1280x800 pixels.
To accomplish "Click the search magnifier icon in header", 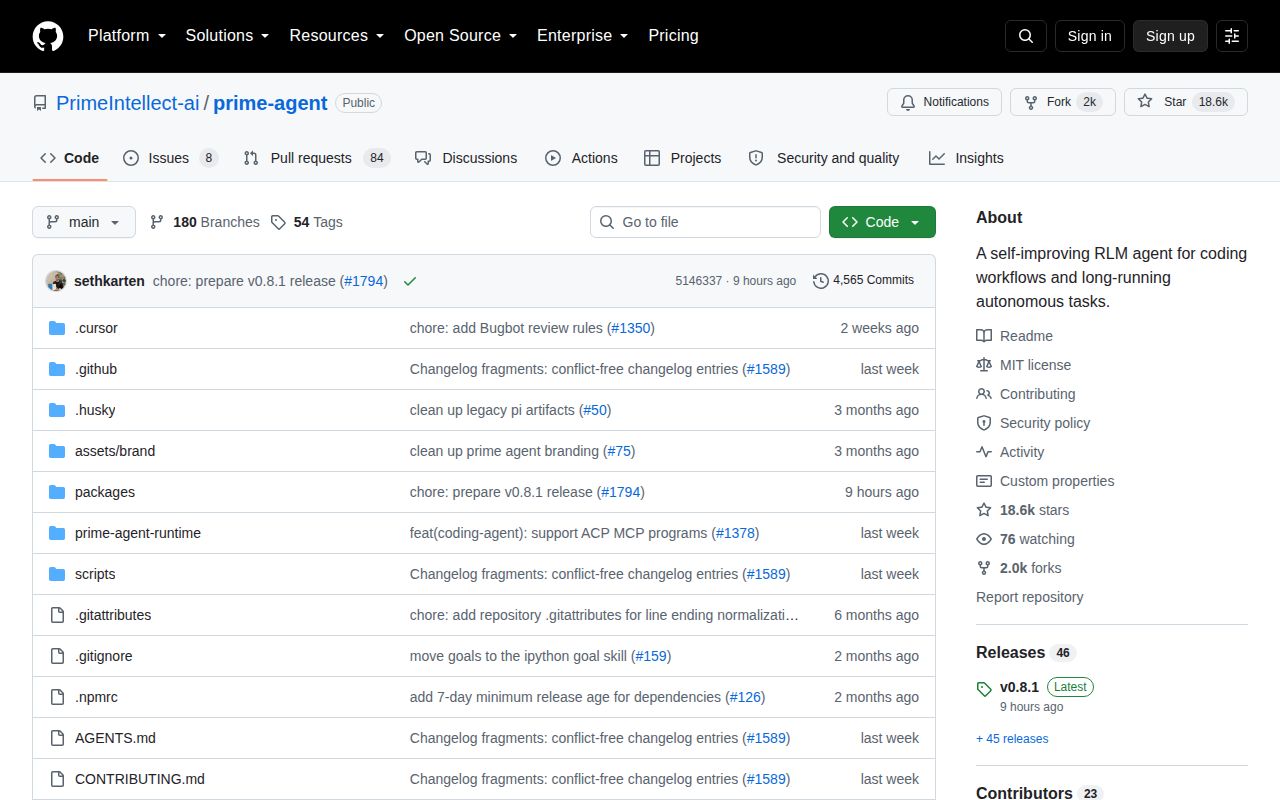I will tap(1026, 36).
